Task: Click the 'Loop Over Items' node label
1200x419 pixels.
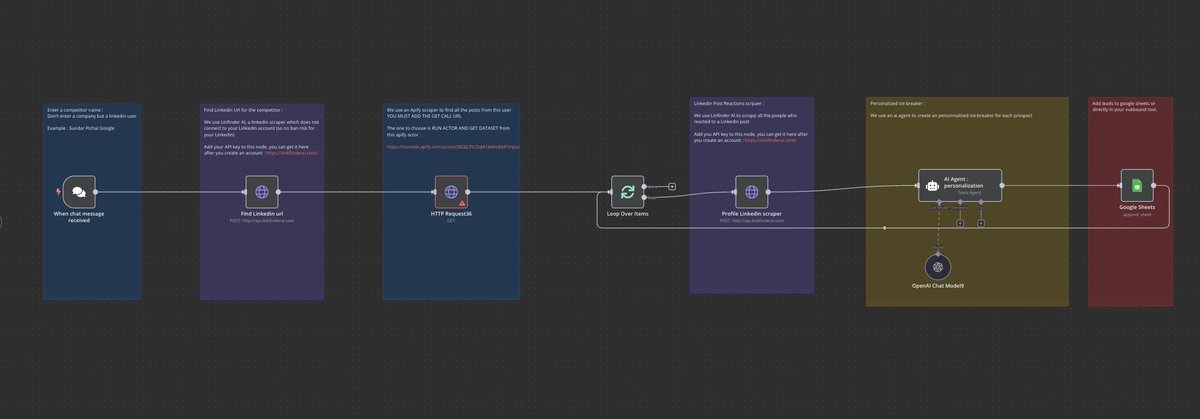Action: coord(627,214)
